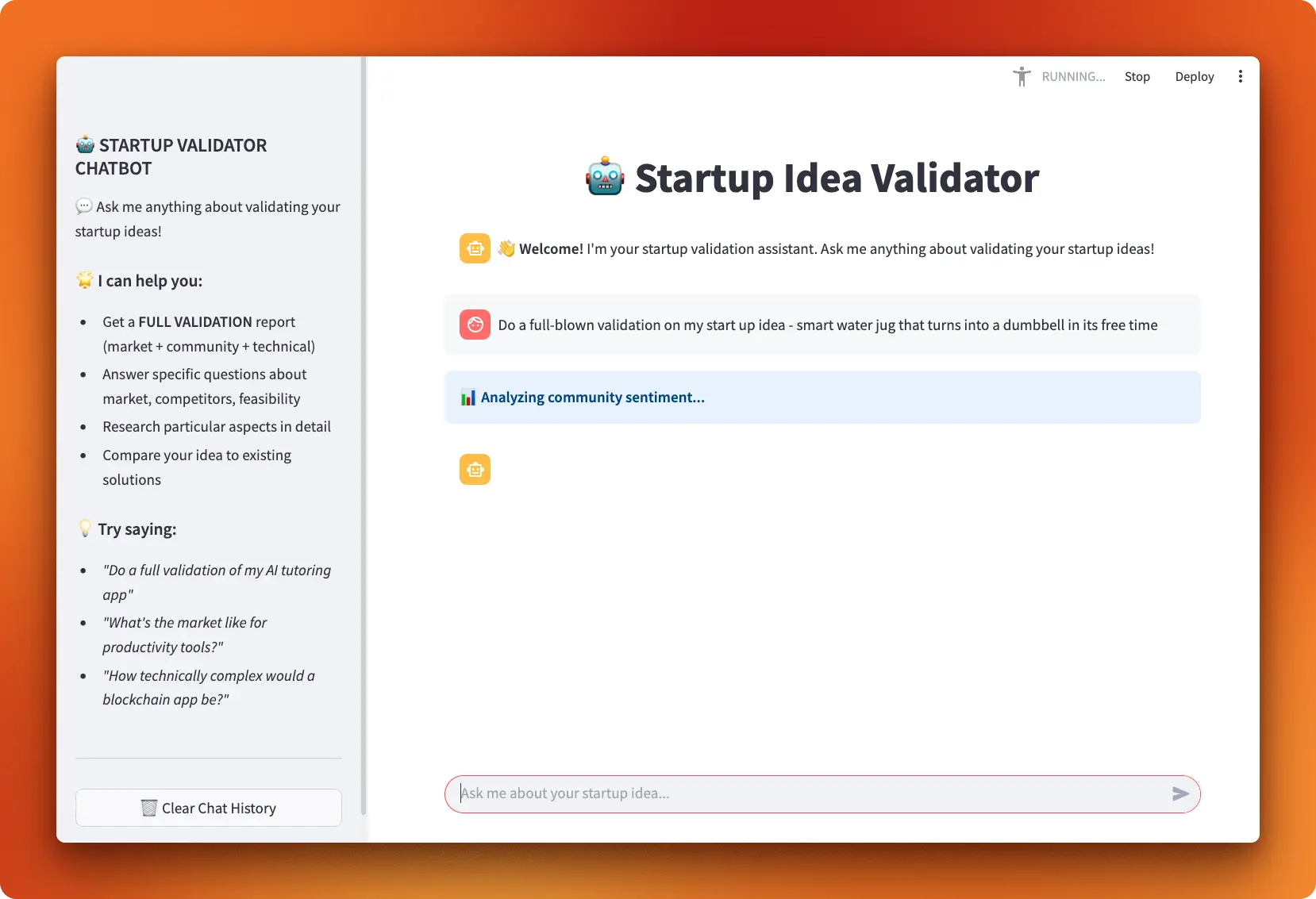1316x899 pixels.
Task: Click the Ask me about your startup idea input field
Action: point(794,793)
